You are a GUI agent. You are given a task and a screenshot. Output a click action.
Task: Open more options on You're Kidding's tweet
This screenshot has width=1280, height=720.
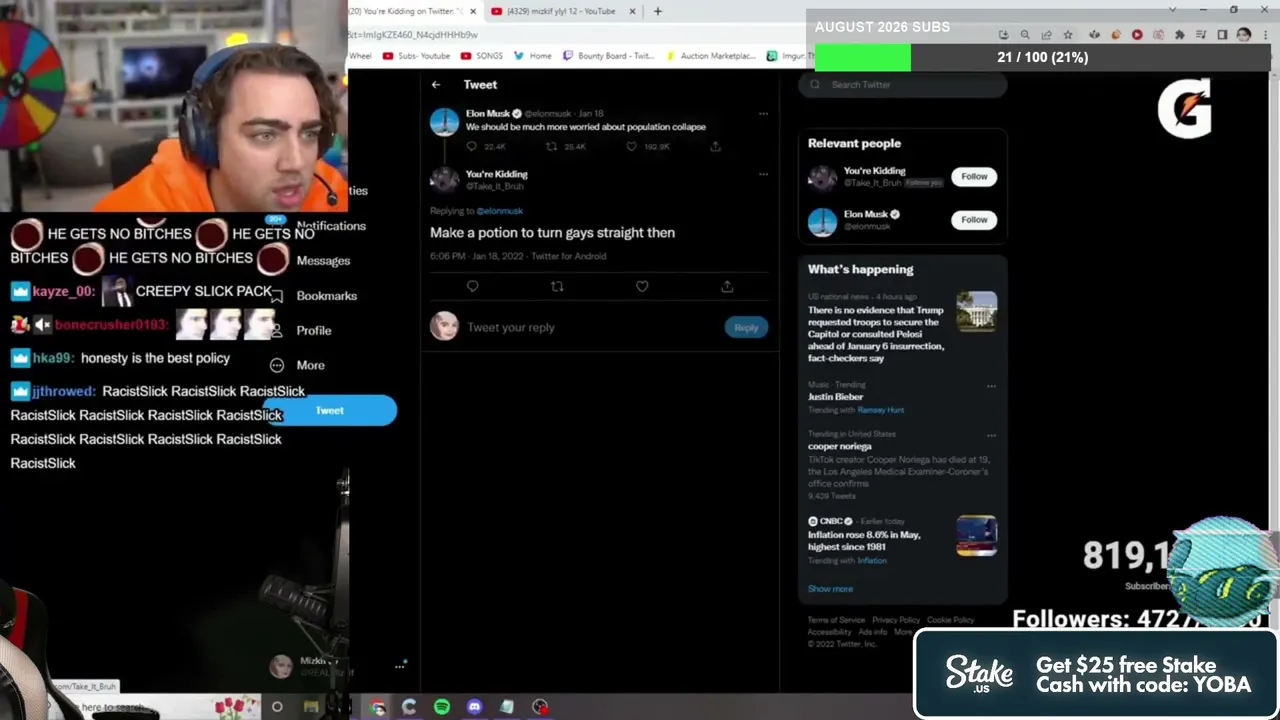tap(763, 174)
